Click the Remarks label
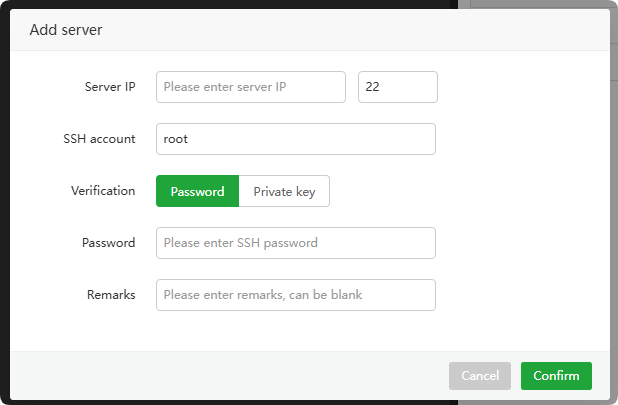This screenshot has width=618, height=405. point(111,295)
